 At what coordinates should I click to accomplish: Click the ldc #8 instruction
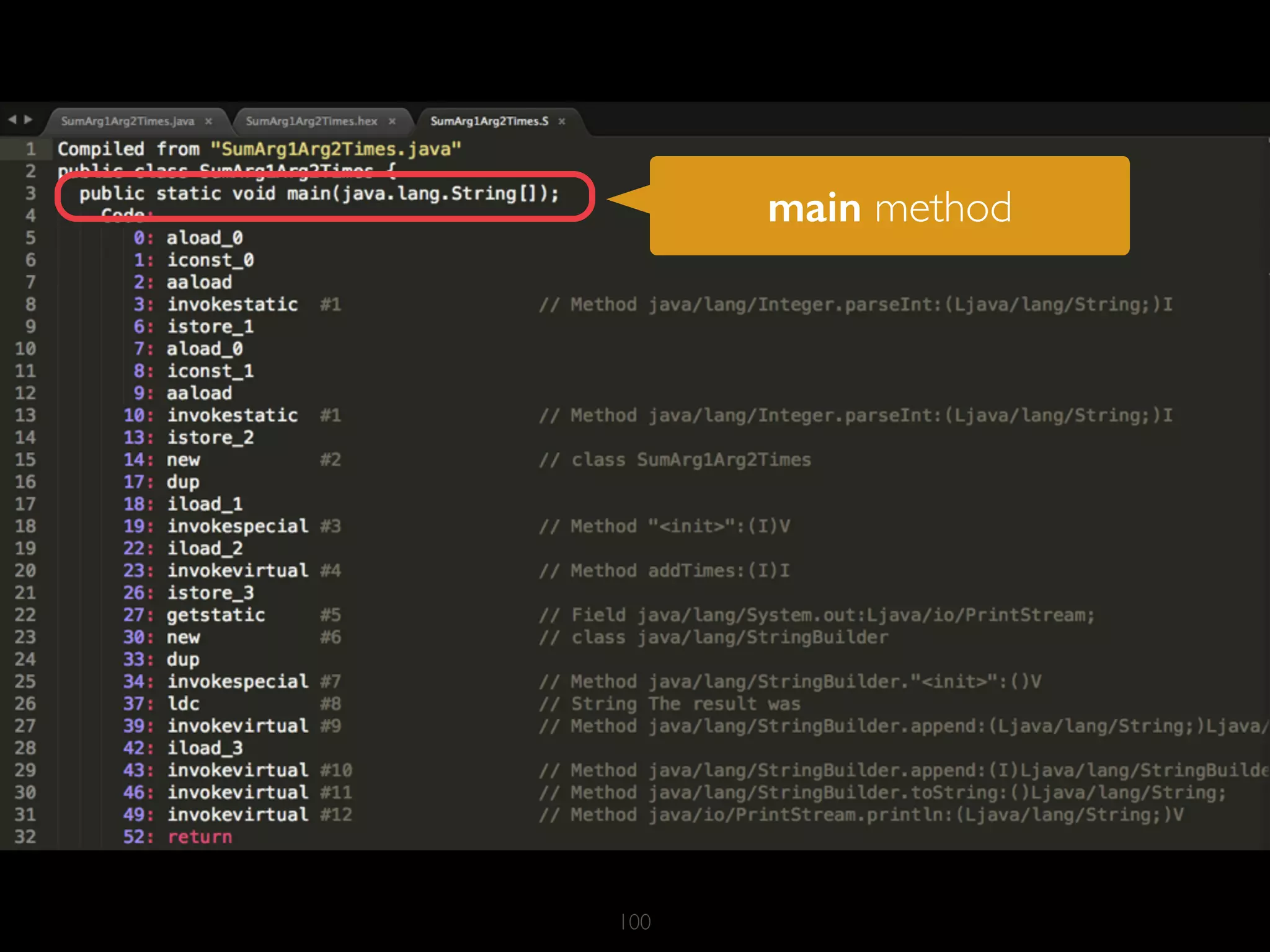tap(184, 703)
